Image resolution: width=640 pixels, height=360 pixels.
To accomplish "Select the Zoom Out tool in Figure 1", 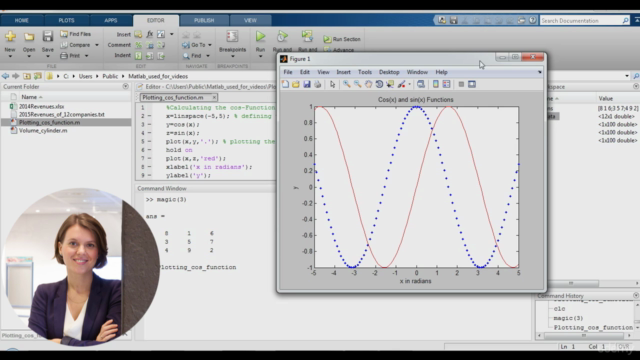I will coord(358,84).
